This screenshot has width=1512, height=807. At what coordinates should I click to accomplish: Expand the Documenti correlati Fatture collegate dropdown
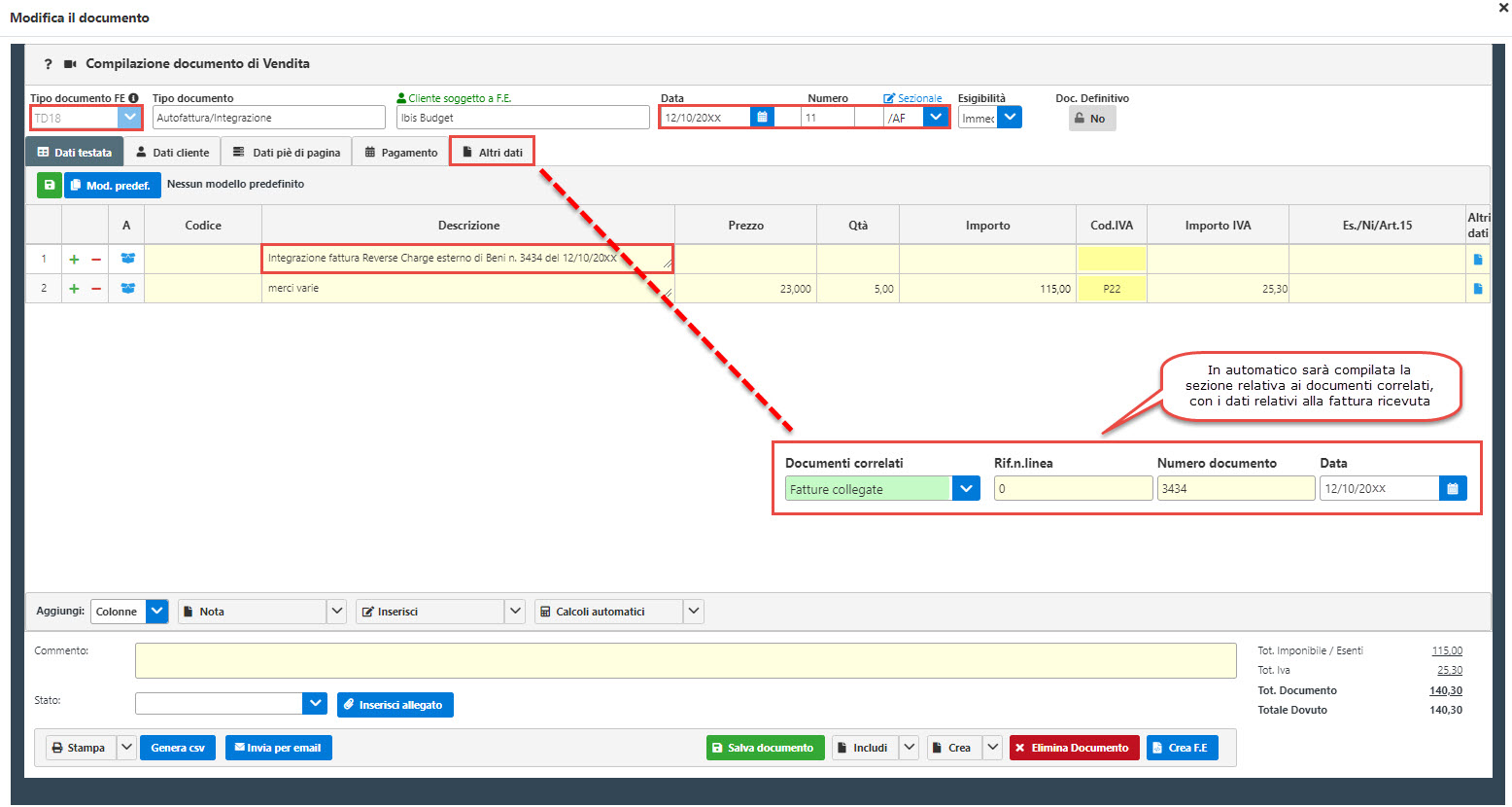click(966, 489)
